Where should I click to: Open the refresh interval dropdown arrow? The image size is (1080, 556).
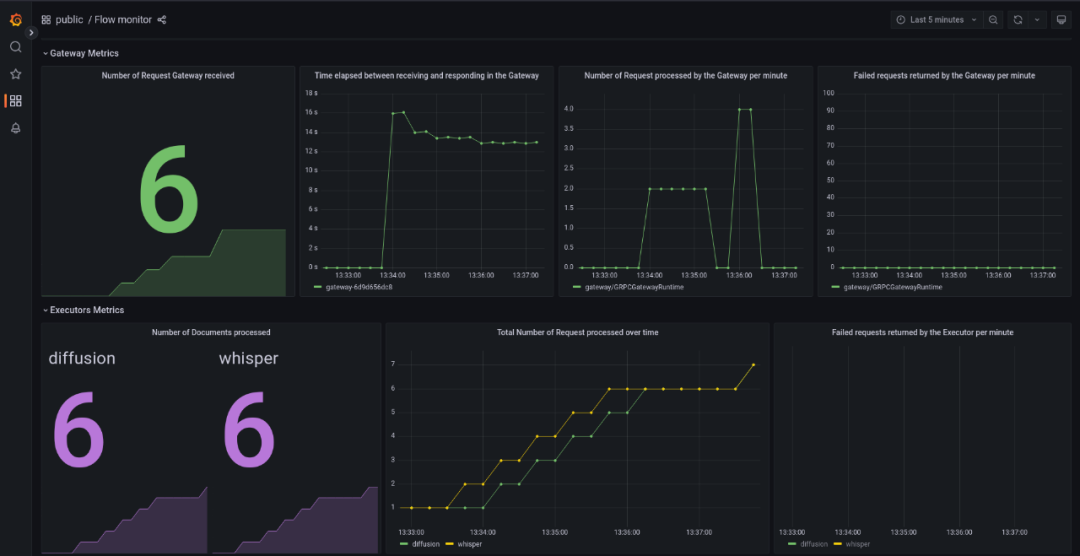[1037, 20]
